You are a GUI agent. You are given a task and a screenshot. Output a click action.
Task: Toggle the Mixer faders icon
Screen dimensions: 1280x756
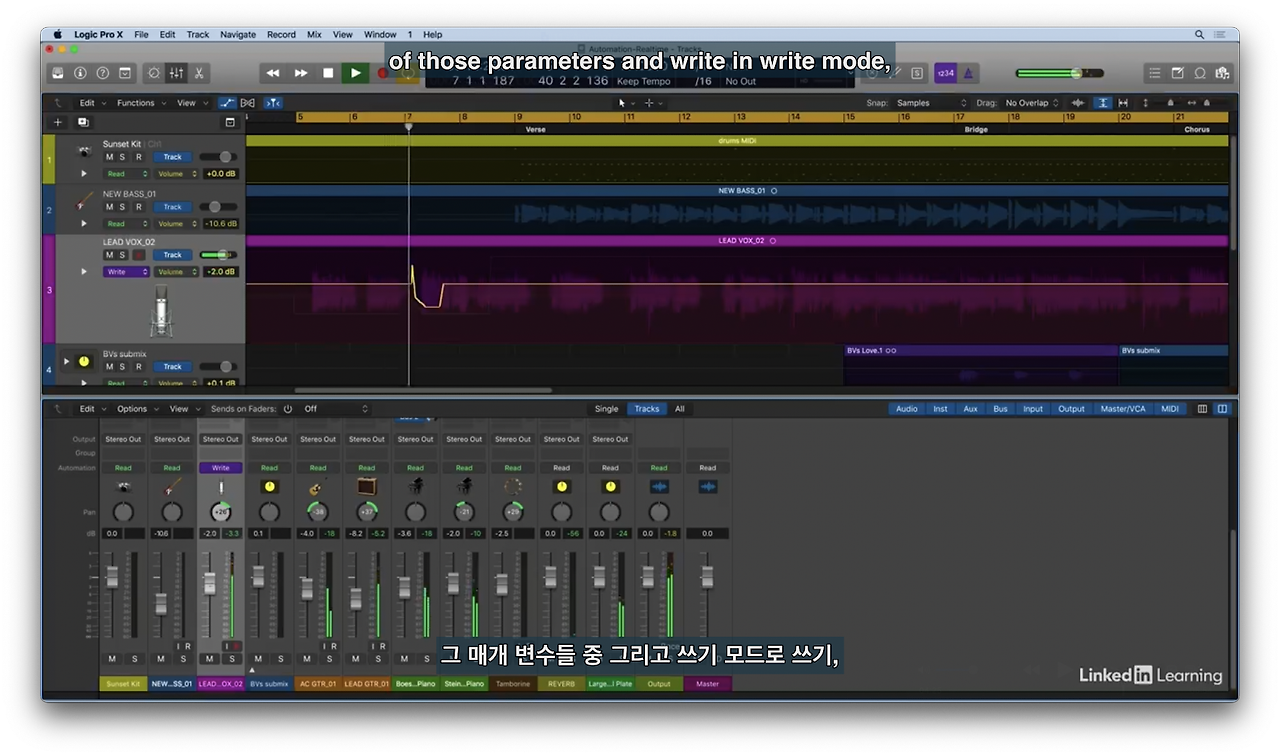(176, 73)
